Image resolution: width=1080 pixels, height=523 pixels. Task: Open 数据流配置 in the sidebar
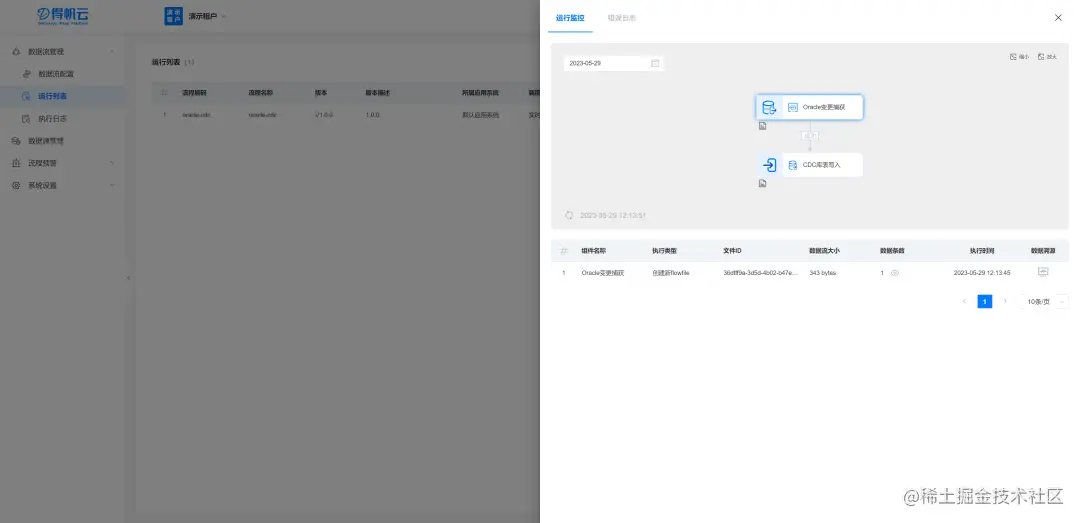coord(63,74)
